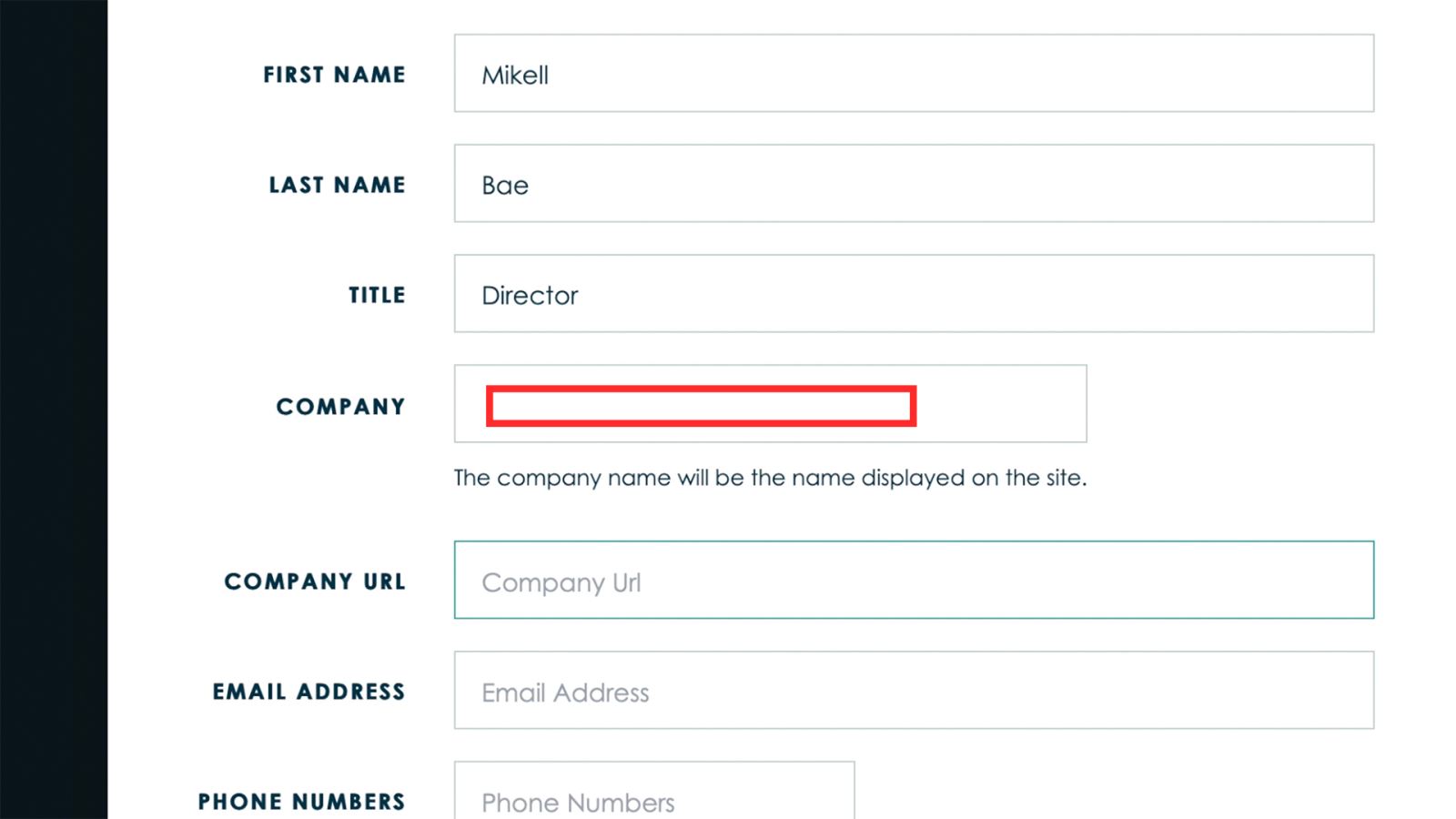
Task: Place cursor right after the word 'Mikell'
Action: (551, 76)
